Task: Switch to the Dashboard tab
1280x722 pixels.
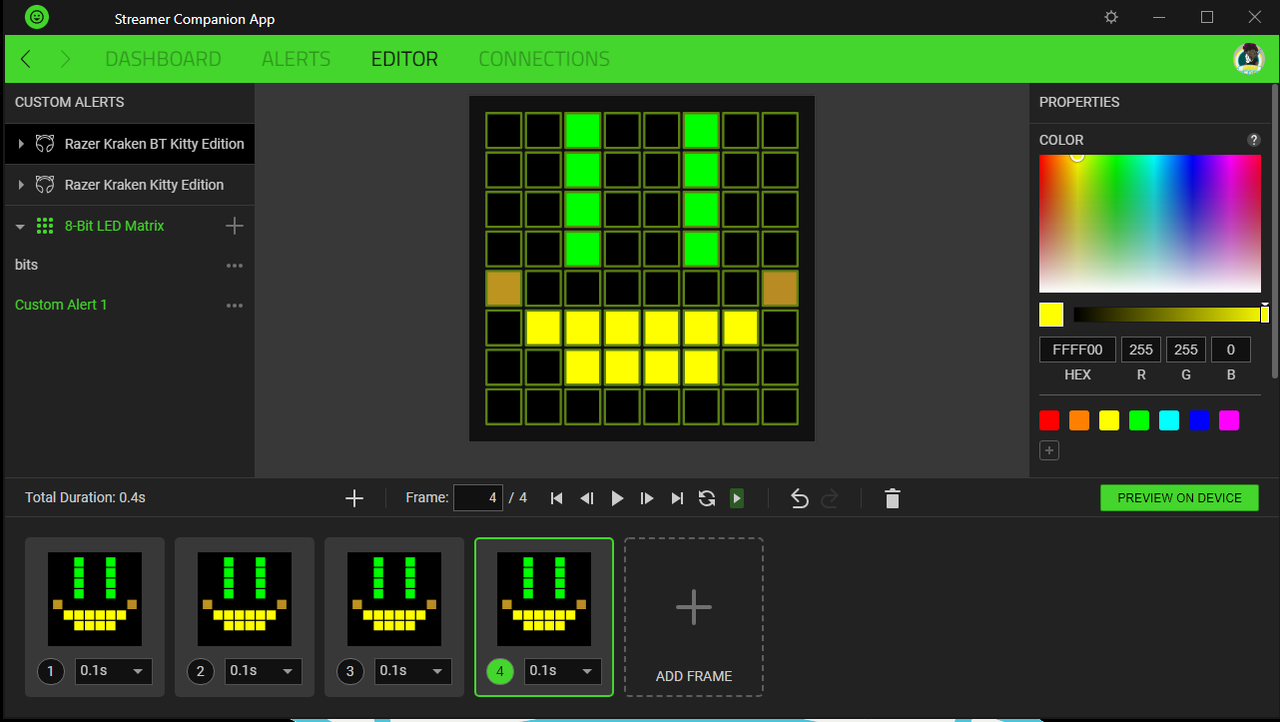Action: point(163,59)
